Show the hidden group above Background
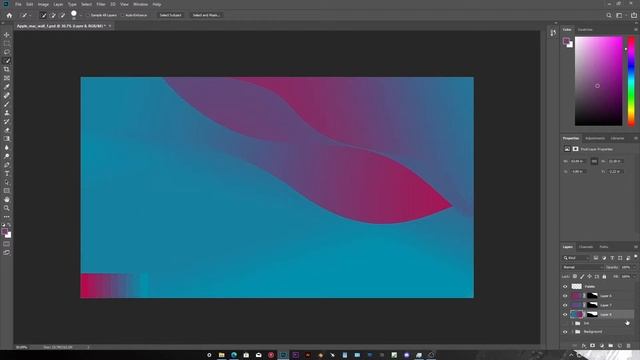The width and height of the screenshot is (640, 360). (565, 323)
